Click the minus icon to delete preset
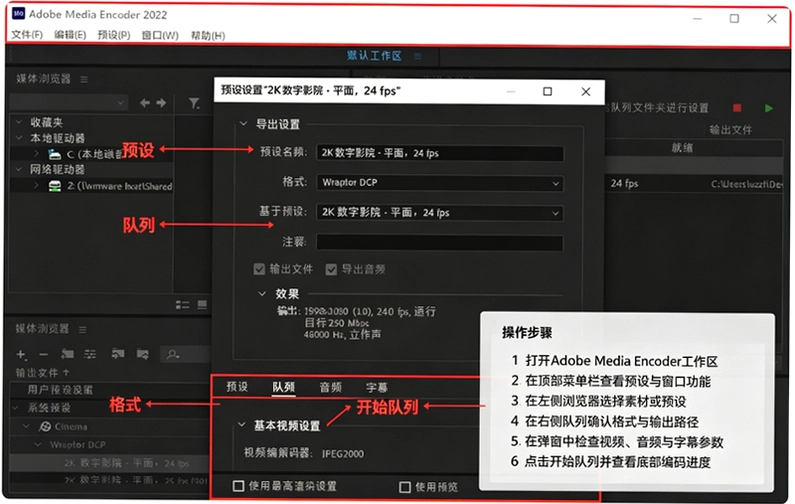This screenshot has height=504, width=795. click(44, 354)
